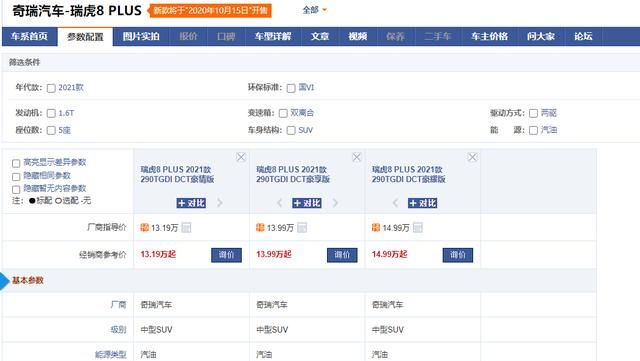Open calculator icon next to 13.99万
640x361 pixels.
pos(302,227)
